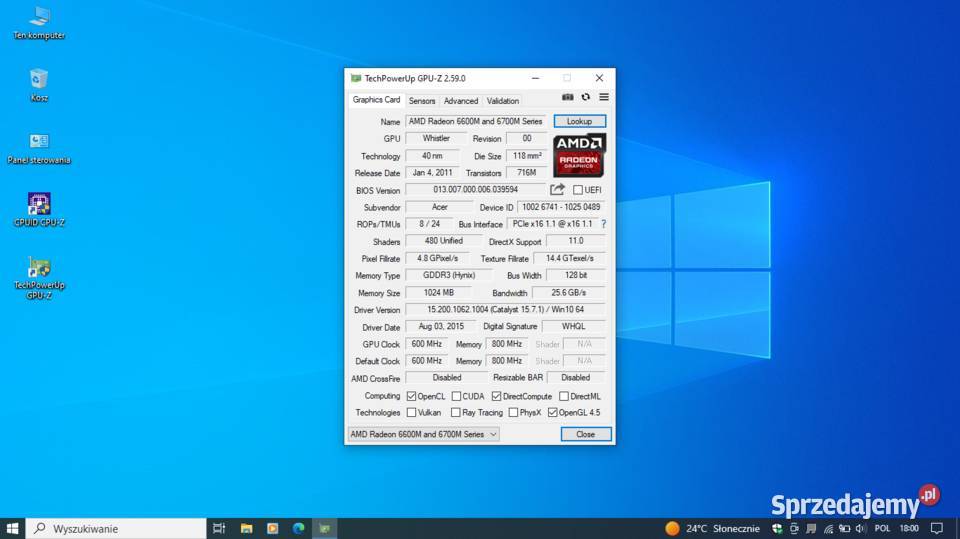Select the CPUID CPU-Z desktop shortcut
Screen dimensions: 960x539
39,210
